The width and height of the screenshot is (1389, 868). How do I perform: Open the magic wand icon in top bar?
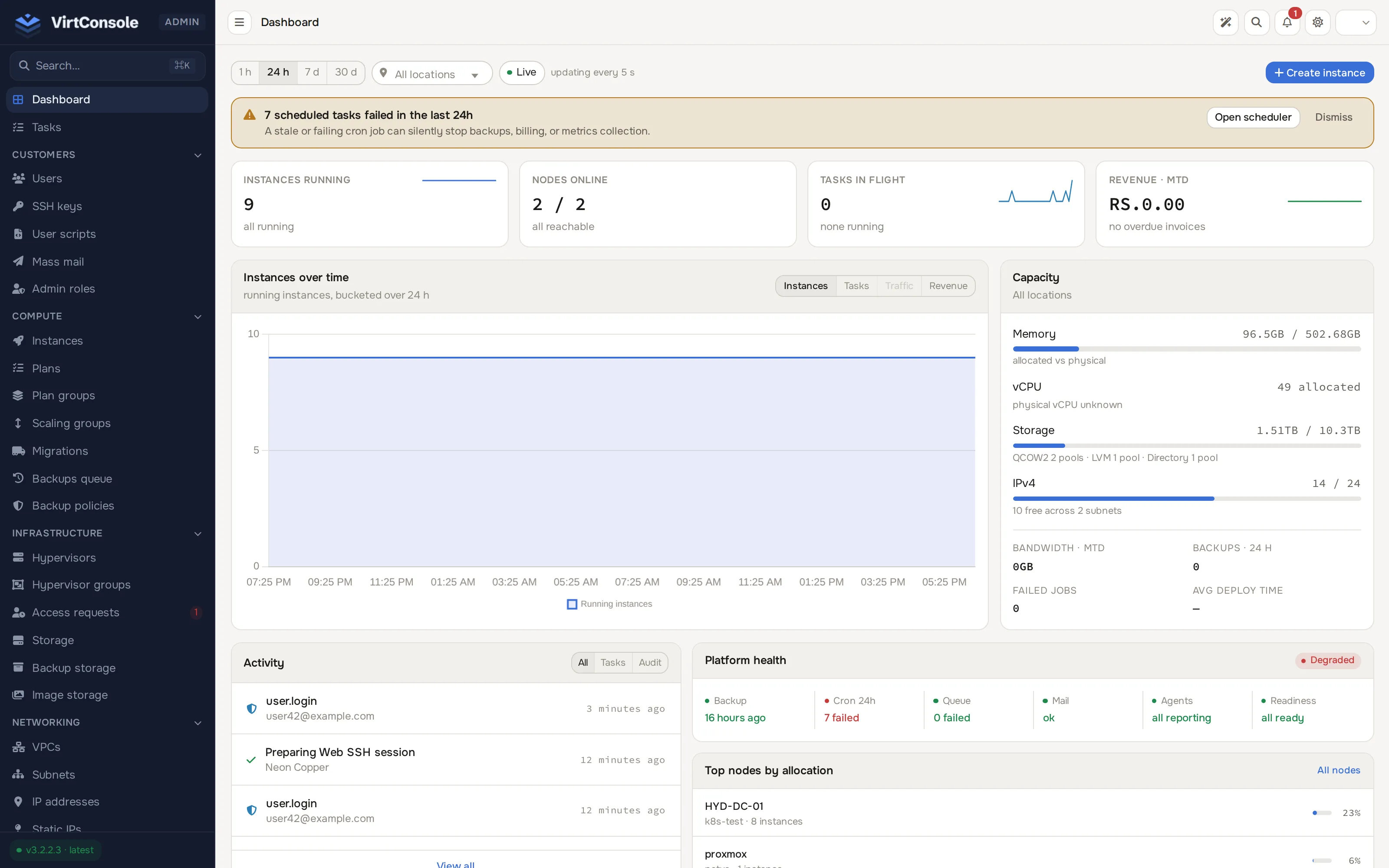(1225, 23)
